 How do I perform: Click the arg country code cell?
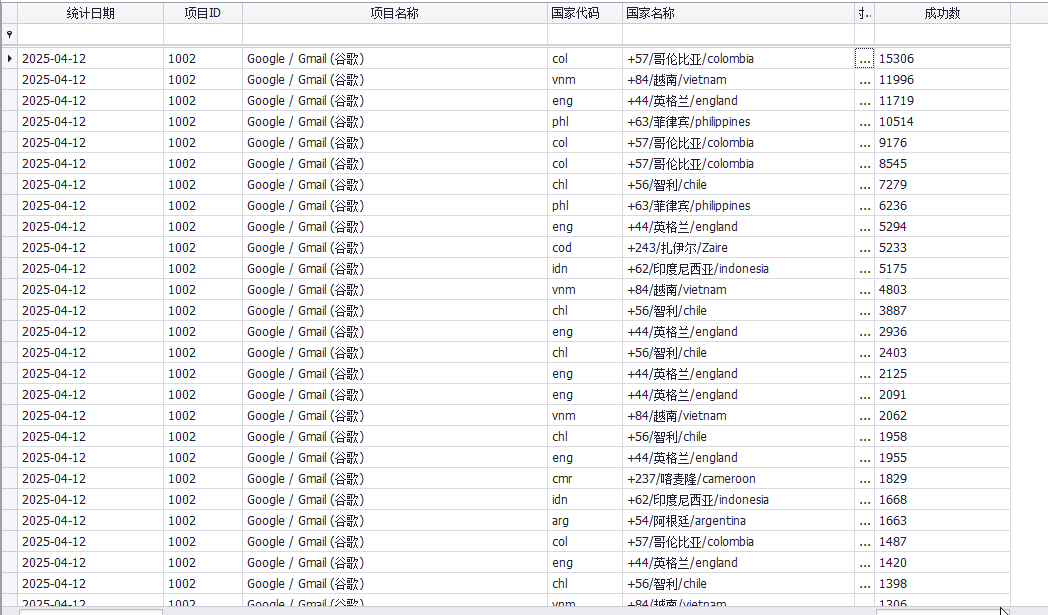[x=584, y=521]
